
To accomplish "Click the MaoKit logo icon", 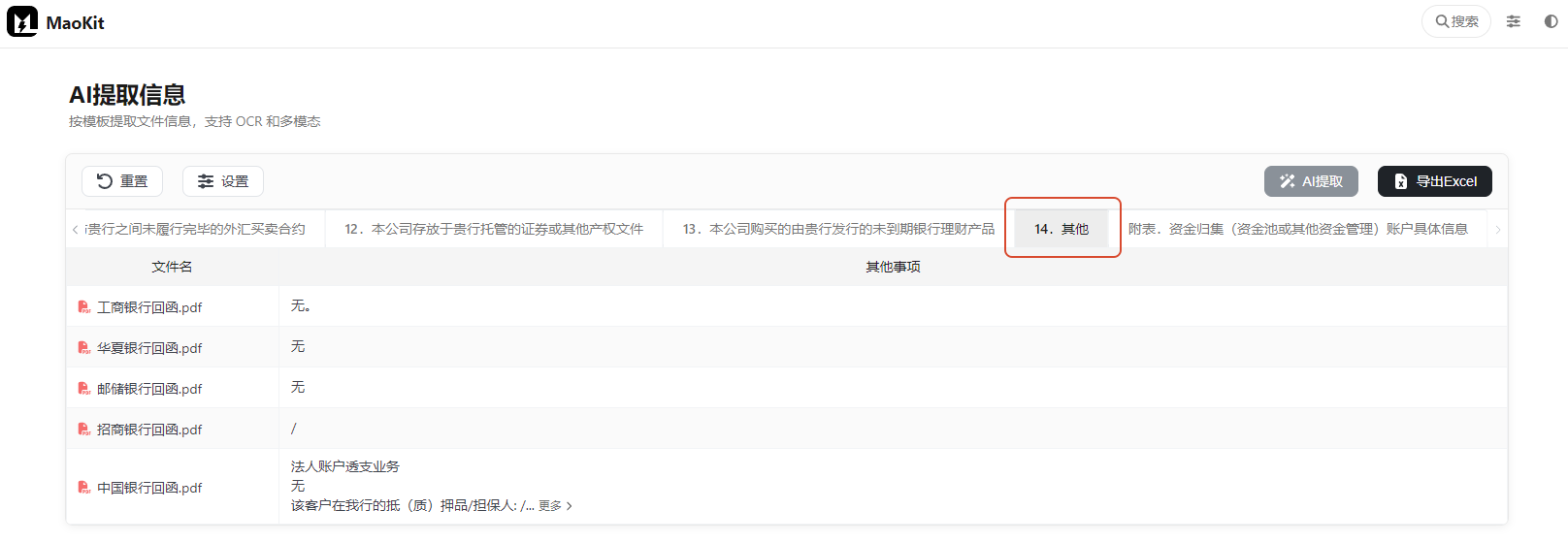I will click(x=22, y=21).
